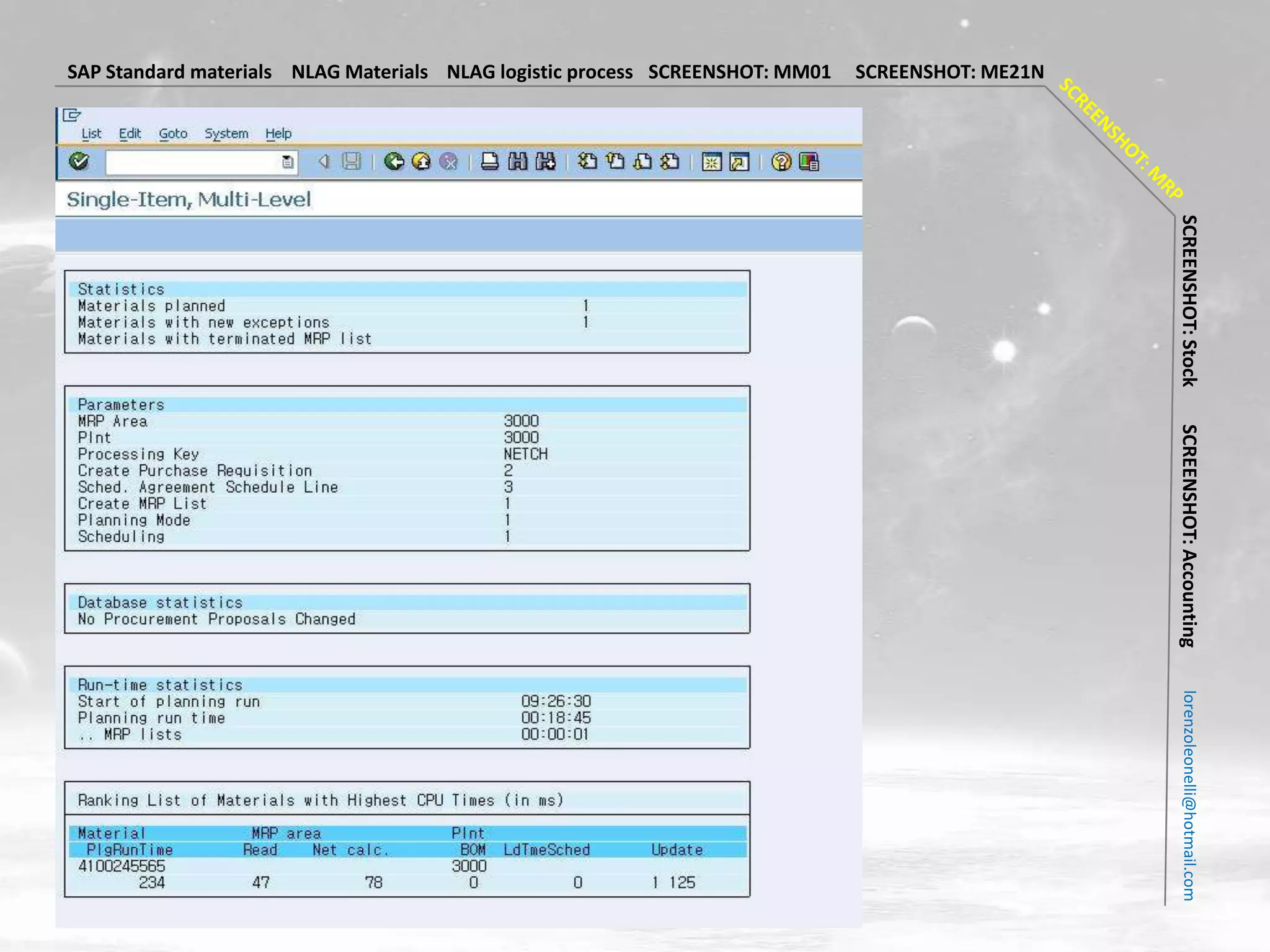Image resolution: width=1270 pixels, height=952 pixels.
Task: Click the Ranking List of Materials title
Action: [321, 800]
